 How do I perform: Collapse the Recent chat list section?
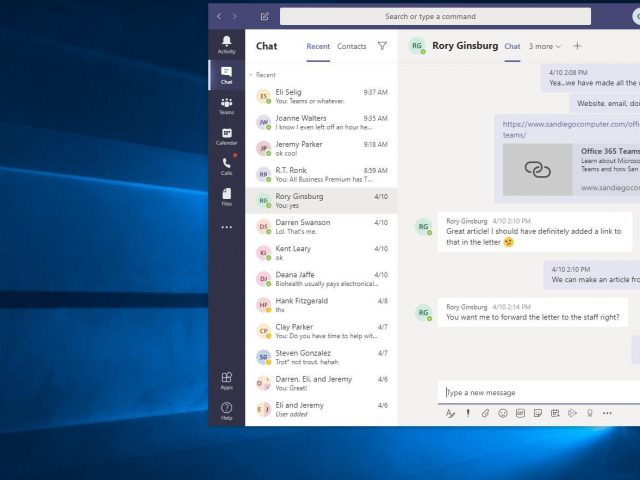pos(251,75)
